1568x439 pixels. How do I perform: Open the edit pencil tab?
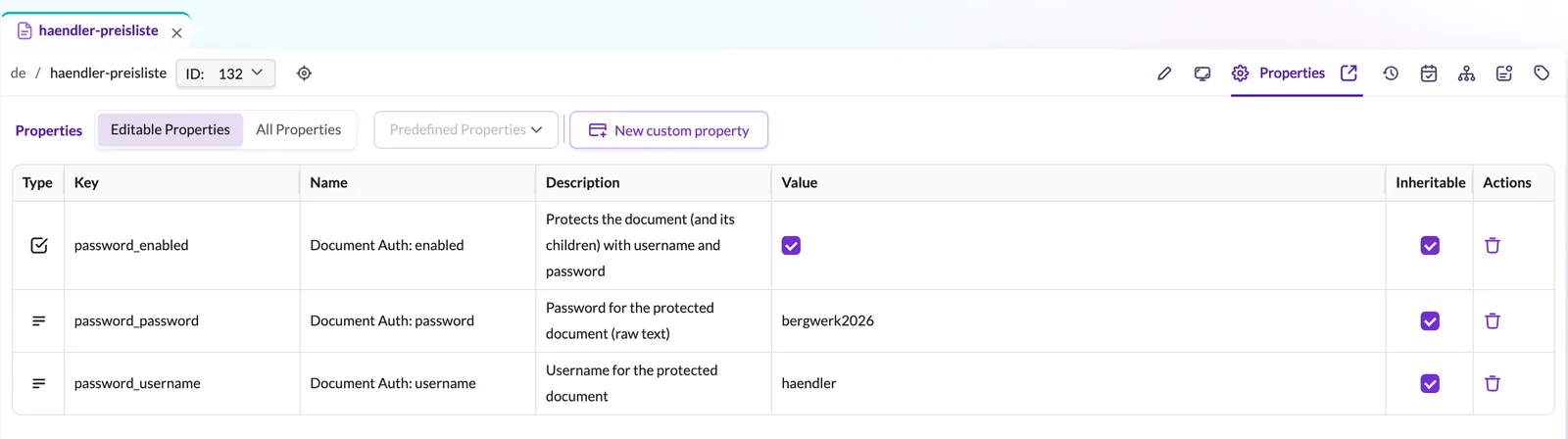1164,73
